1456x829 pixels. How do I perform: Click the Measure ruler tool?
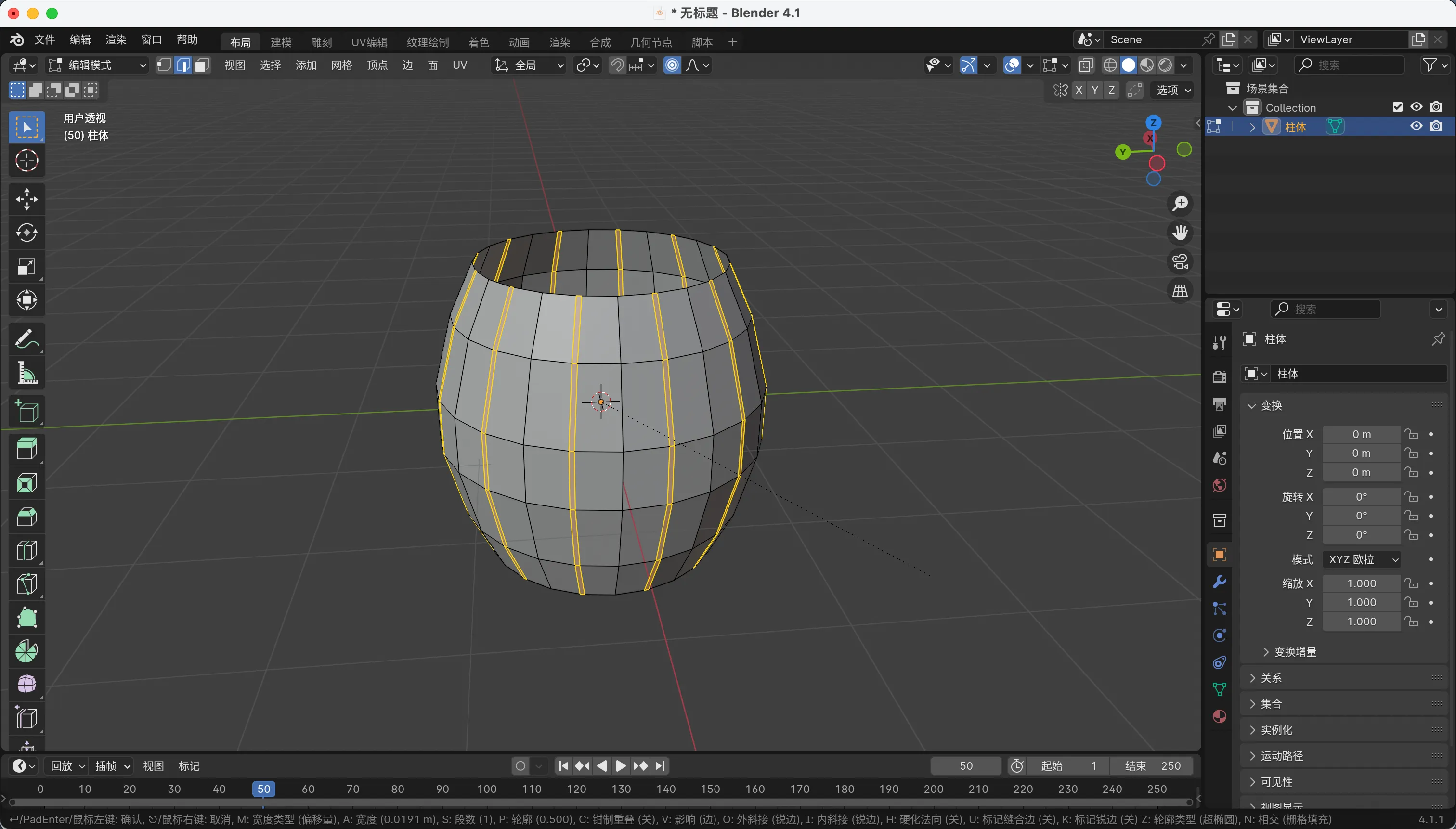(x=27, y=373)
